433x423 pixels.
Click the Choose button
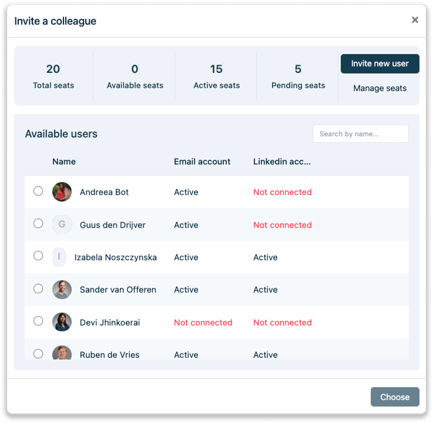(395, 397)
